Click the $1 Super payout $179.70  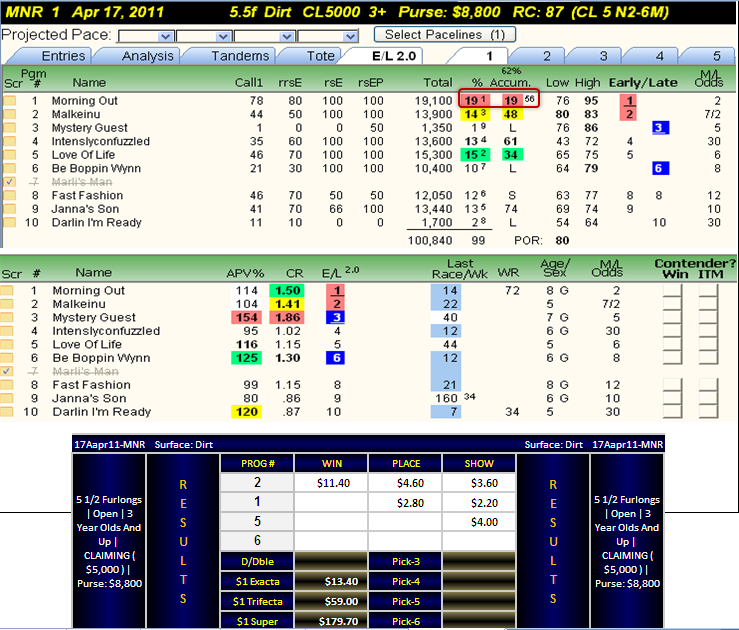[x=338, y=622]
